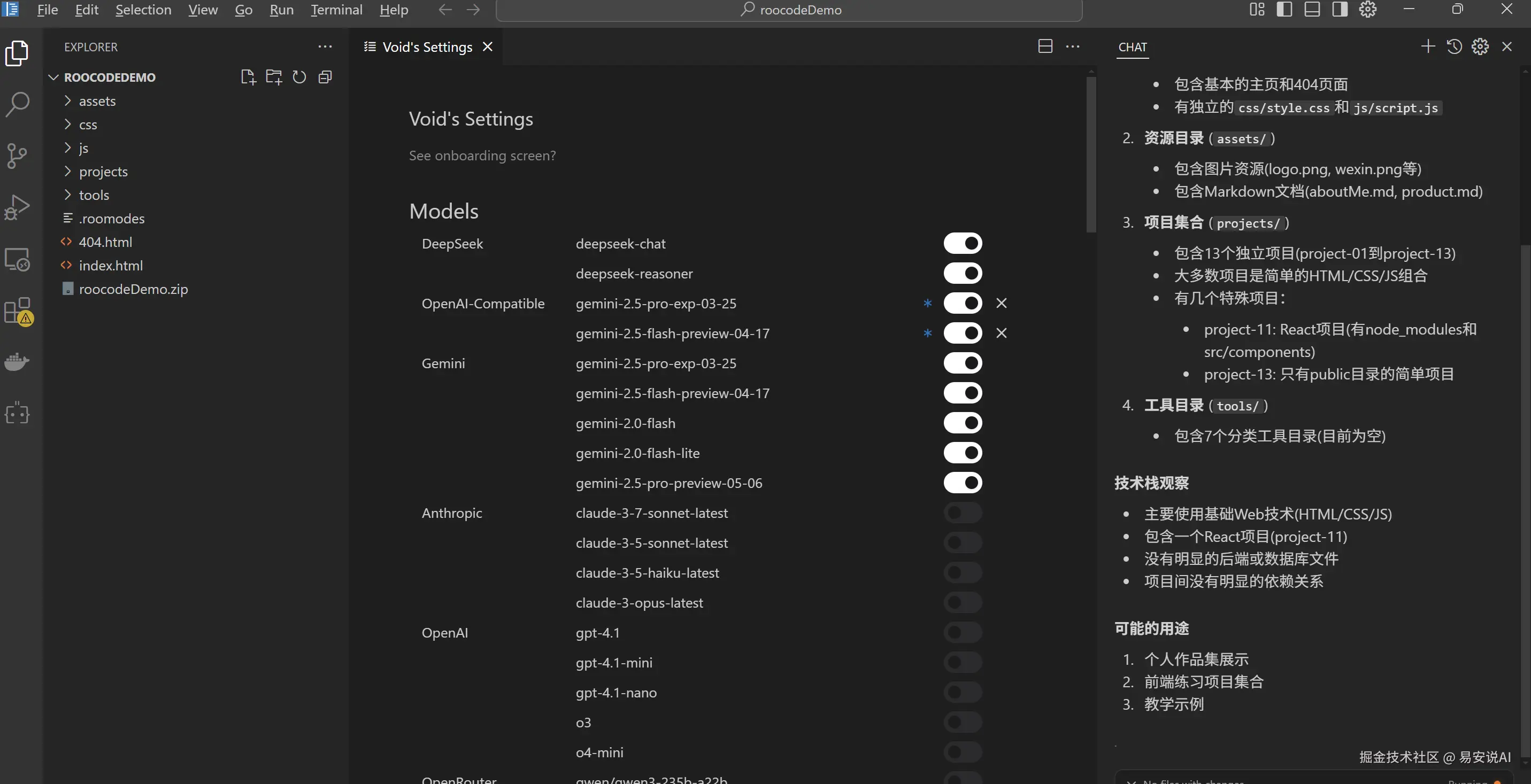The width and height of the screenshot is (1531, 784).
Task: Start a new chat thread
Action: [x=1428, y=46]
